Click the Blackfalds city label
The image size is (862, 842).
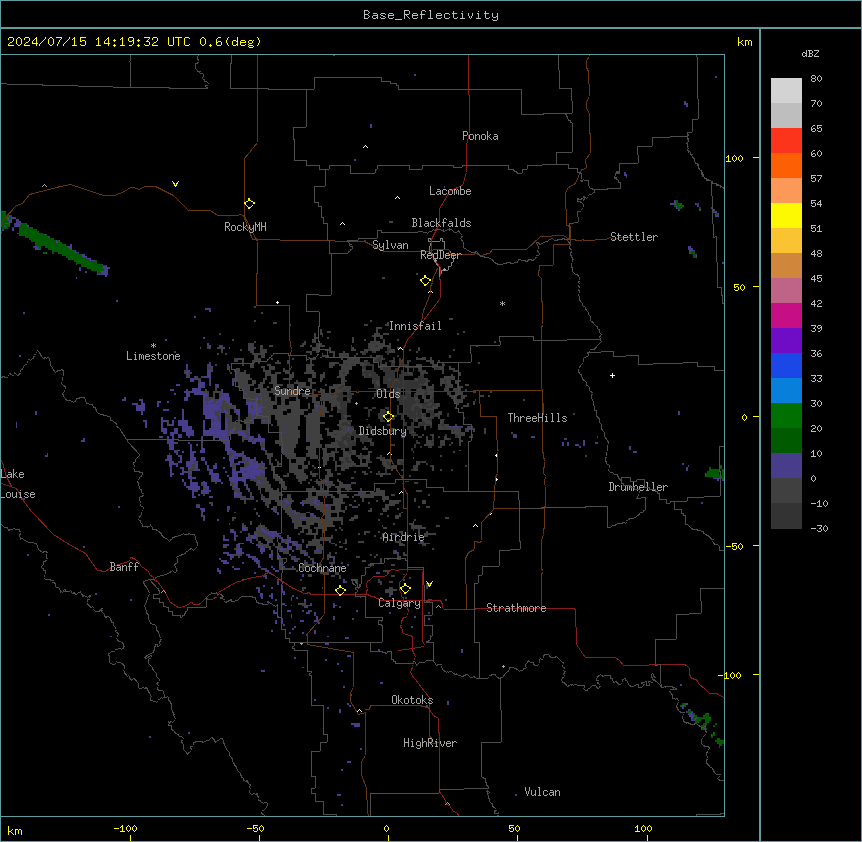(x=441, y=223)
